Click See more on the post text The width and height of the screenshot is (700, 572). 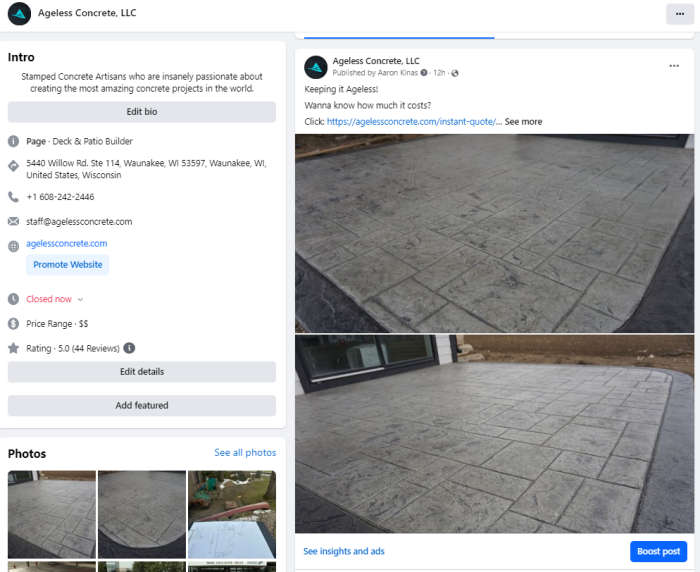pyautogui.click(x=523, y=121)
